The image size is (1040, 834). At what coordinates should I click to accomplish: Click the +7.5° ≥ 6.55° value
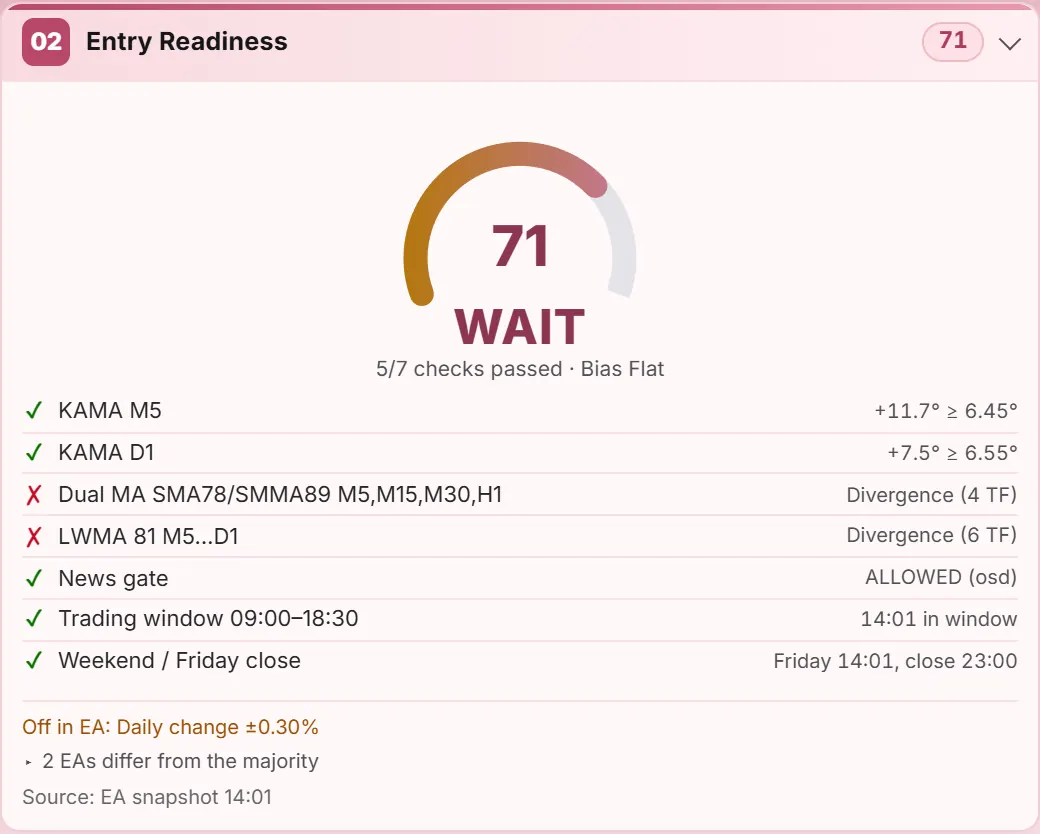click(x=952, y=453)
